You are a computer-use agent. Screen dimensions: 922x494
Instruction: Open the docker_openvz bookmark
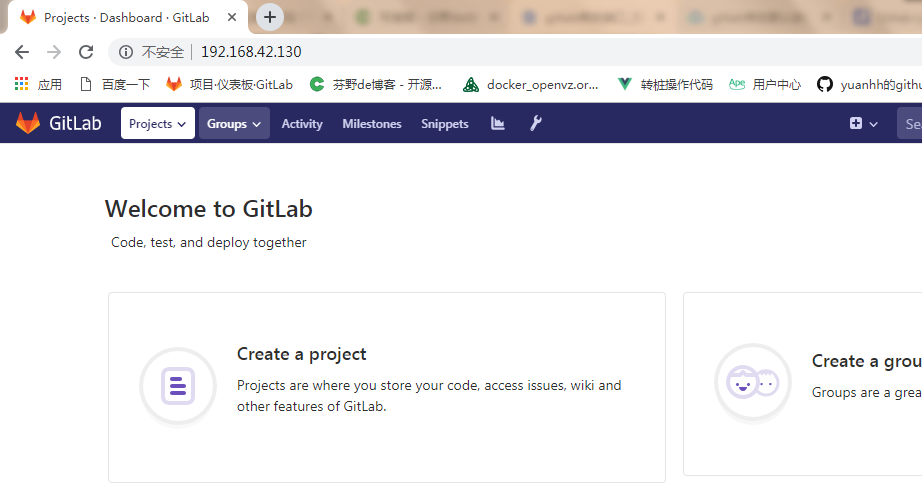point(530,85)
